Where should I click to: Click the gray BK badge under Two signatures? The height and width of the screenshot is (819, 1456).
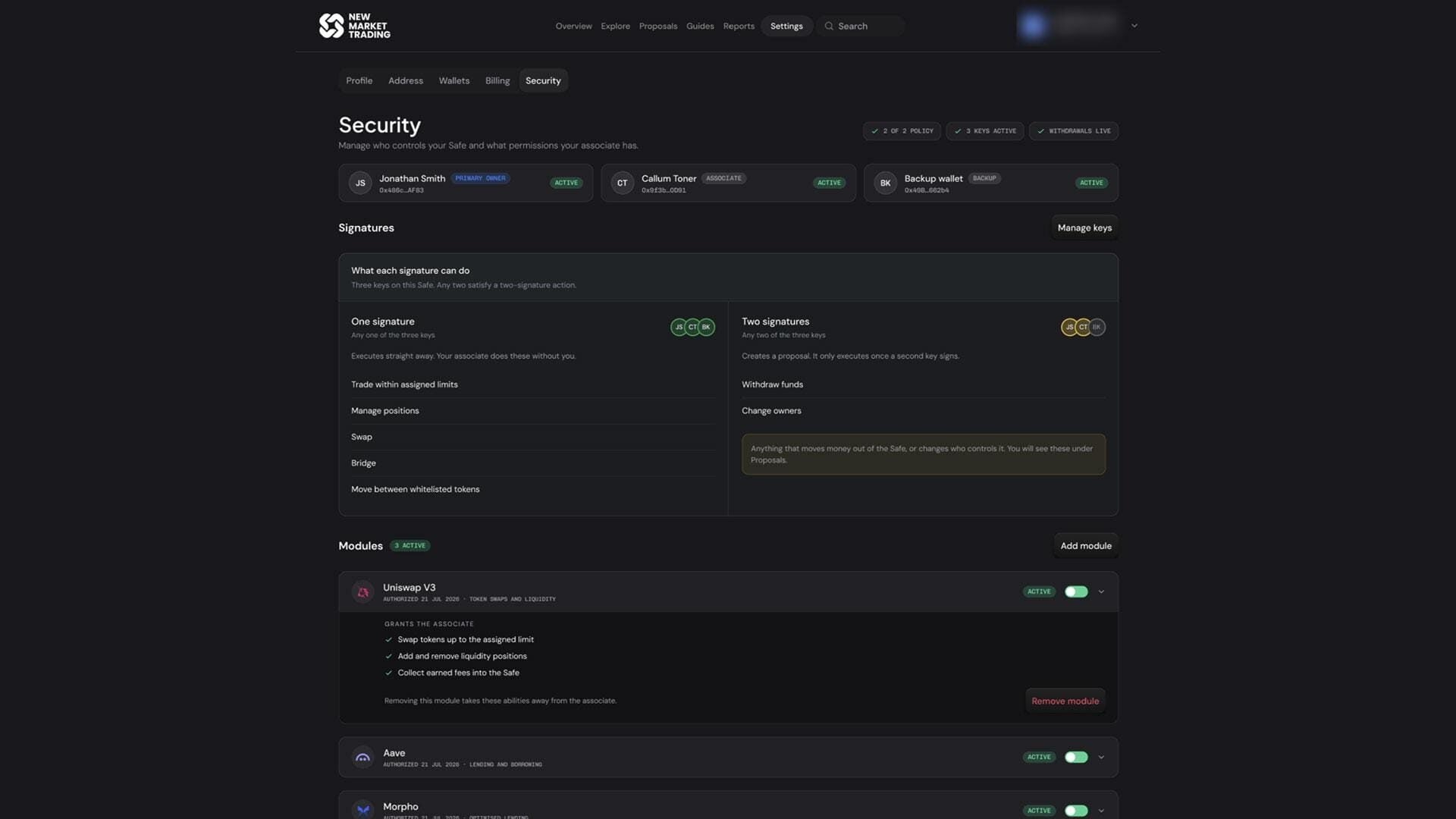coord(1097,327)
